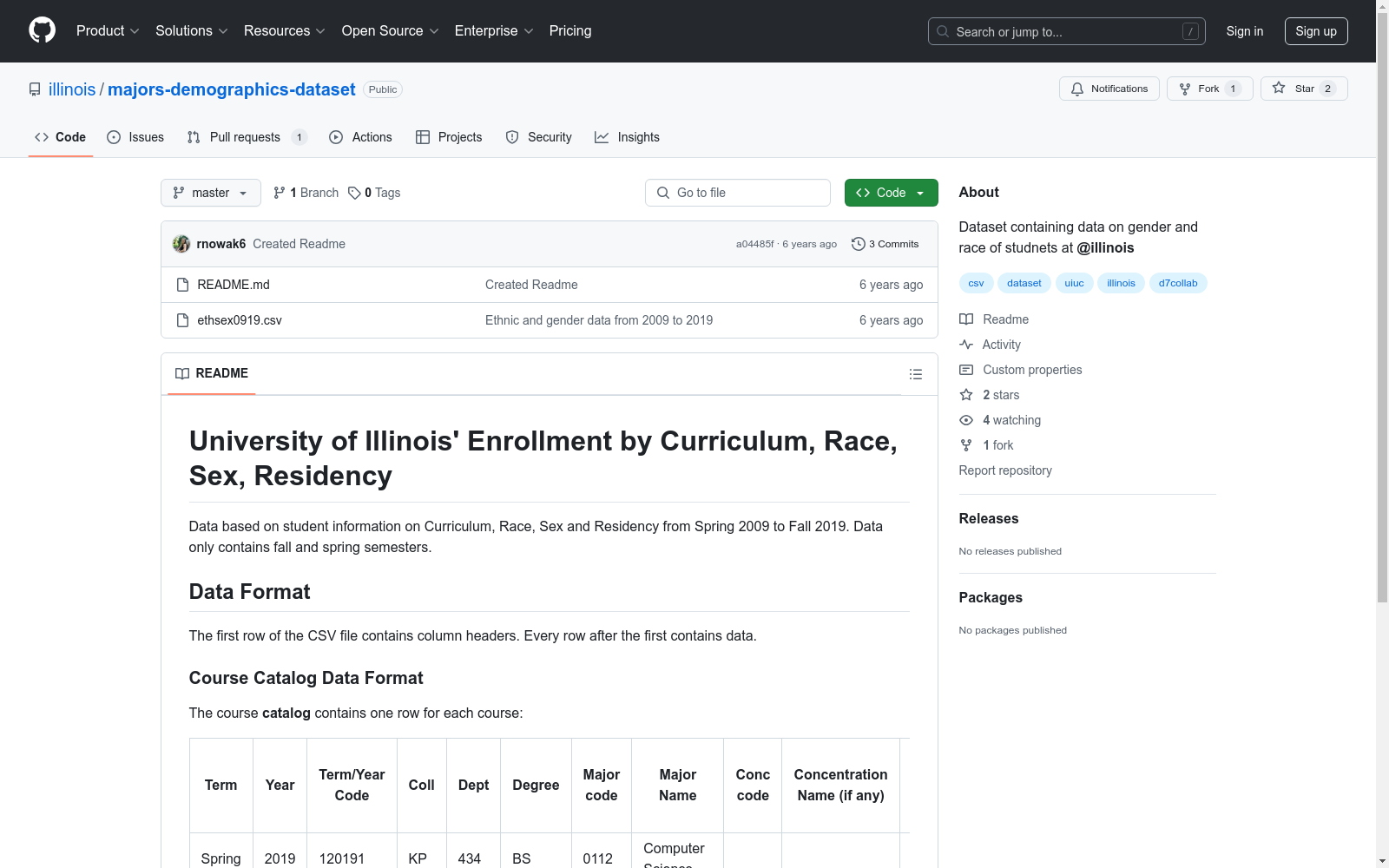Click the README.md file icon
Viewport: 1389px width, 868px height.
(x=182, y=285)
